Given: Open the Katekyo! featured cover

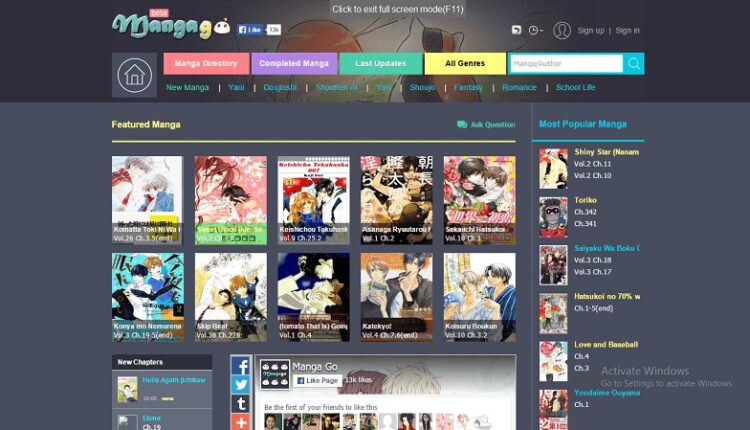Looking at the screenshot, I should tap(397, 297).
